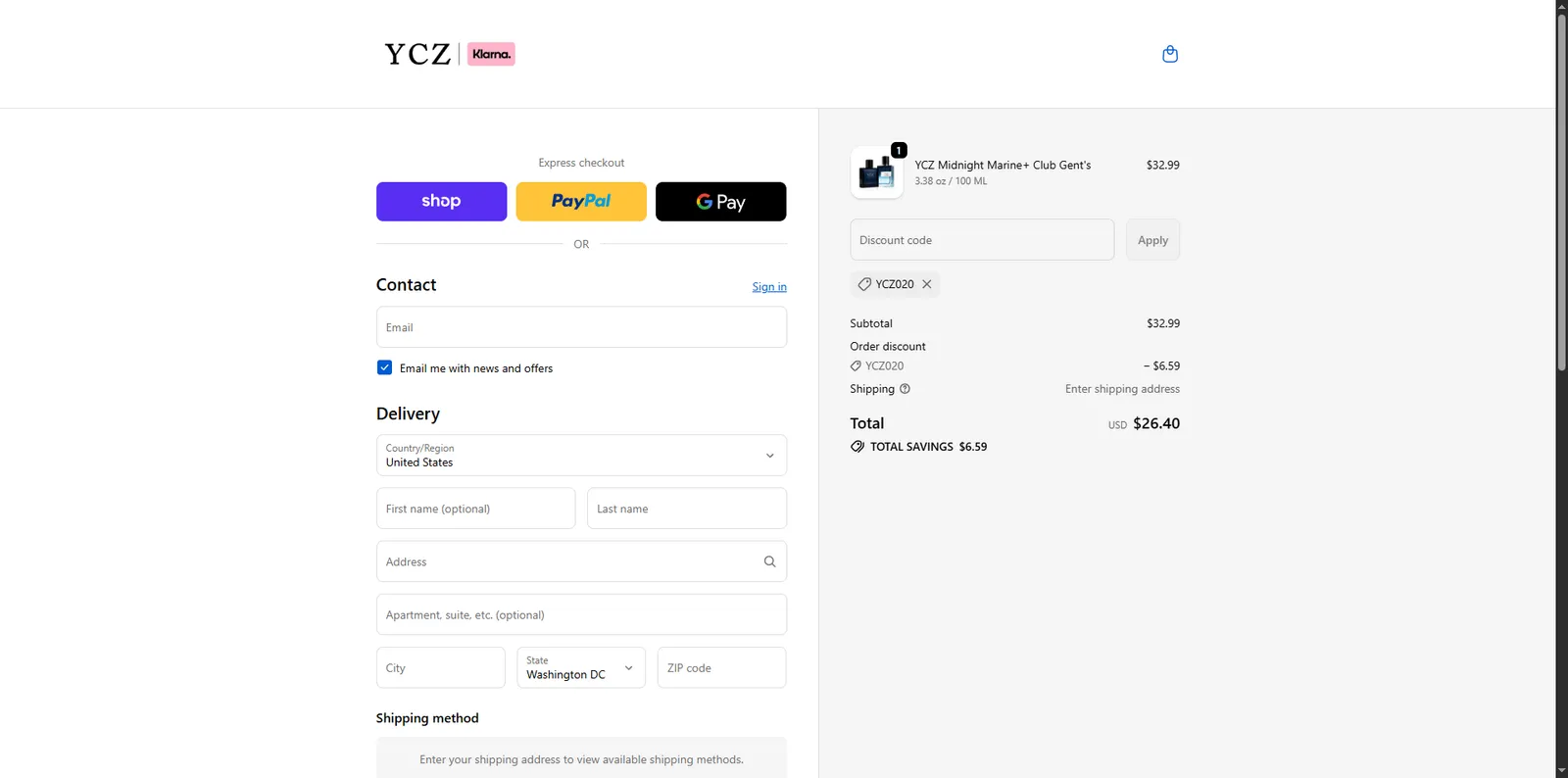Image resolution: width=1568 pixels, height=778 pixels.
Task: Click the Shipping method heading
Action: 427,718
